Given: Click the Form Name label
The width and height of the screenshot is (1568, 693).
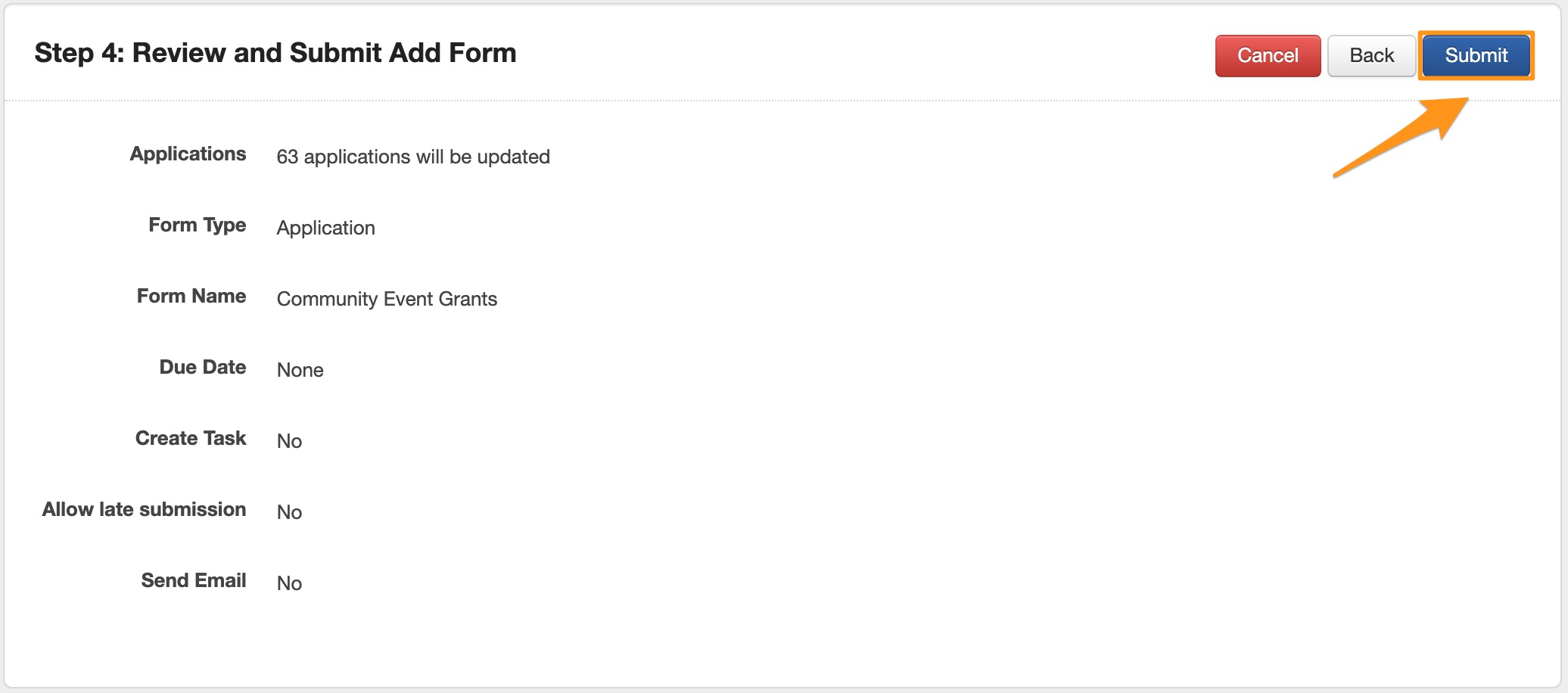Looking at the screenshot, I should [x=191, y=296].
